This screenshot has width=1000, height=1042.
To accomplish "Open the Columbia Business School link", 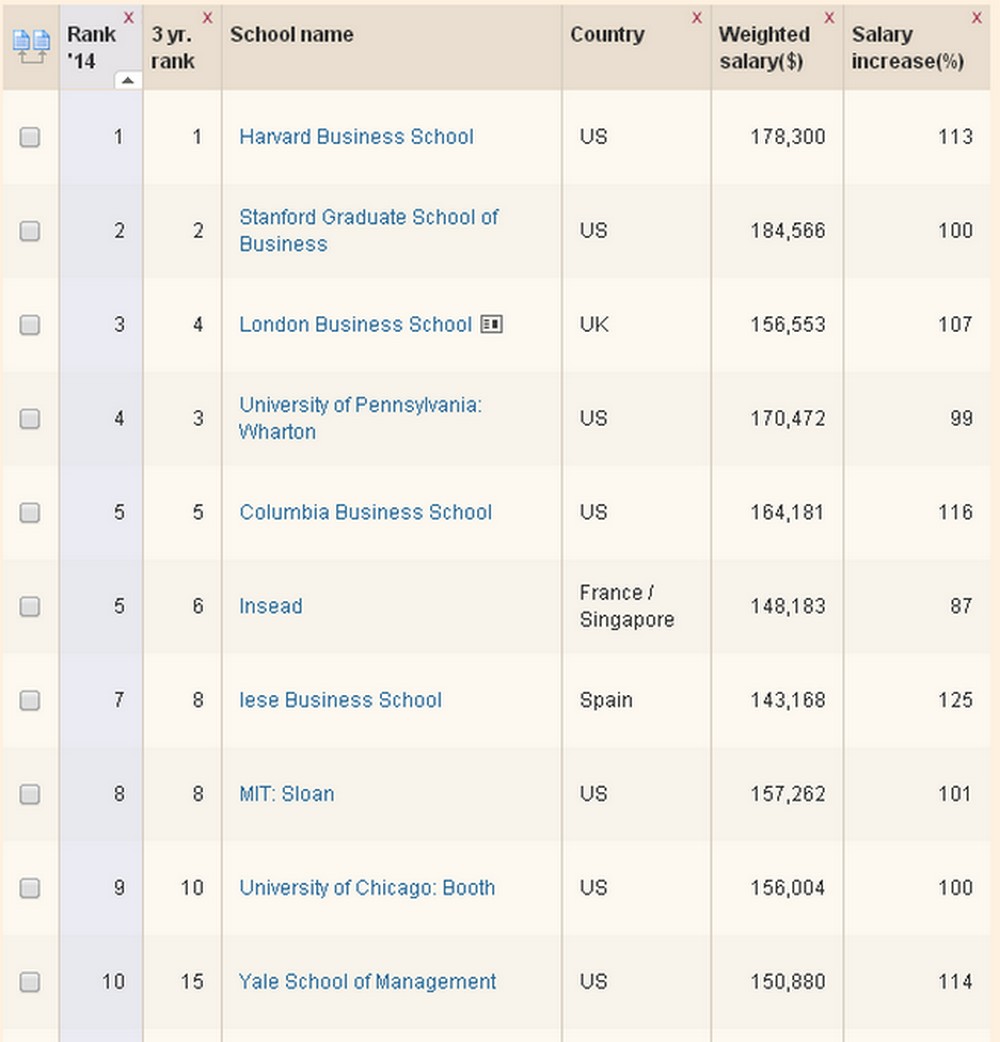I will (365, 512).
